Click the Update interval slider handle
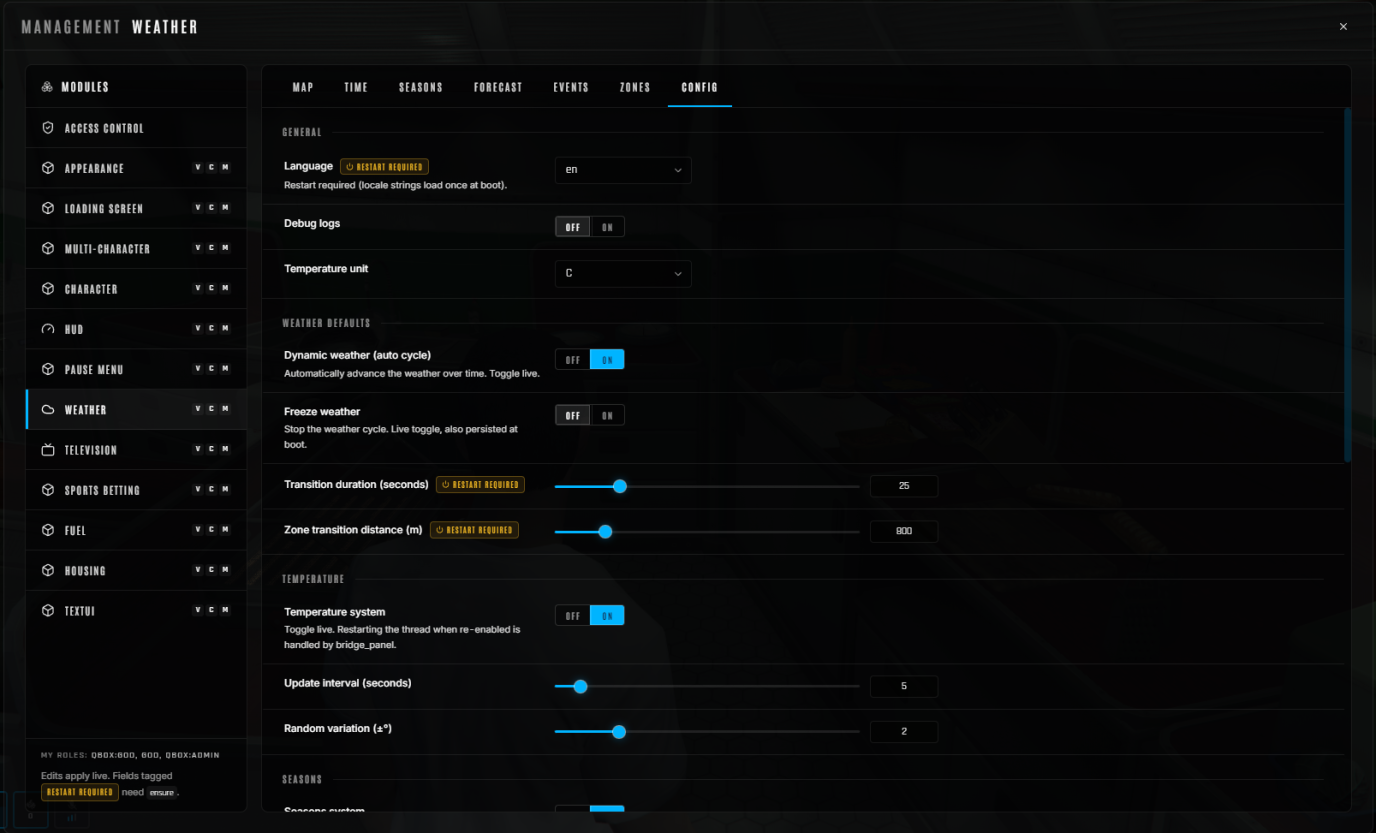Screen dimensions: 1376x833 point(580,687)
